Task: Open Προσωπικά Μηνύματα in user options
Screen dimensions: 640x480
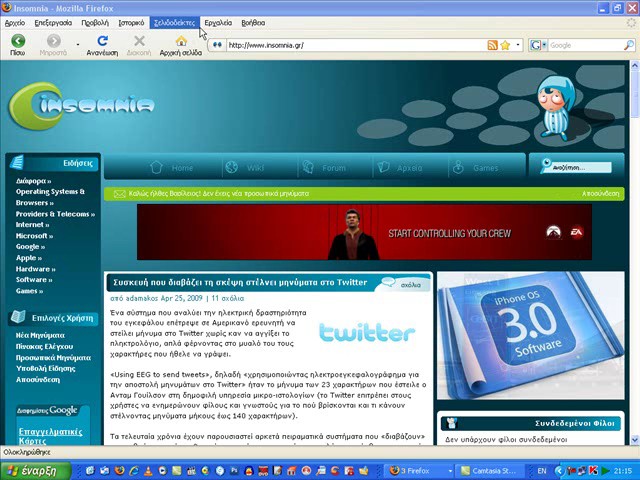Action: pos(53,358)
